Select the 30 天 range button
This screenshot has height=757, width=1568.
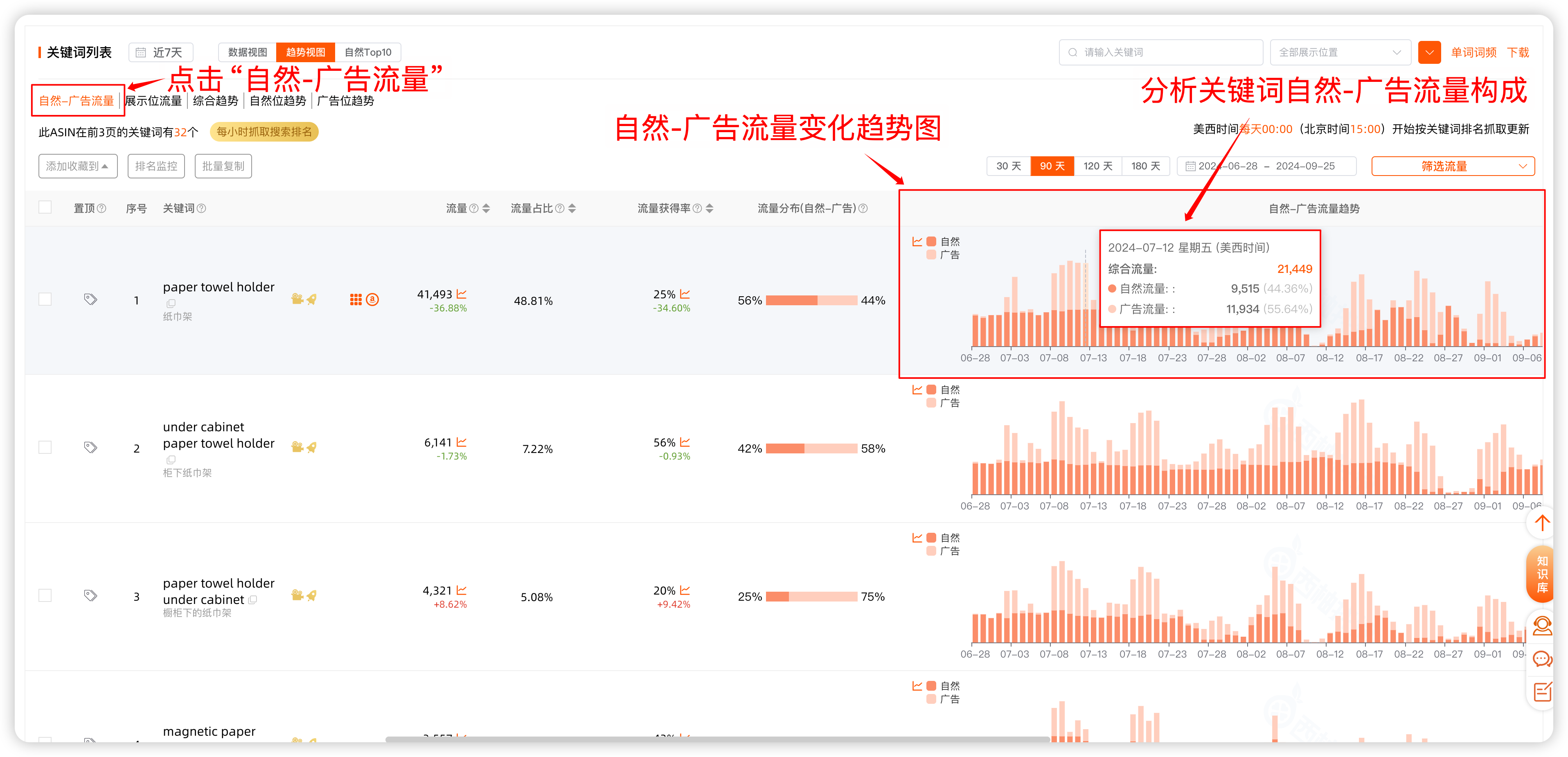tap(1009, 166)
